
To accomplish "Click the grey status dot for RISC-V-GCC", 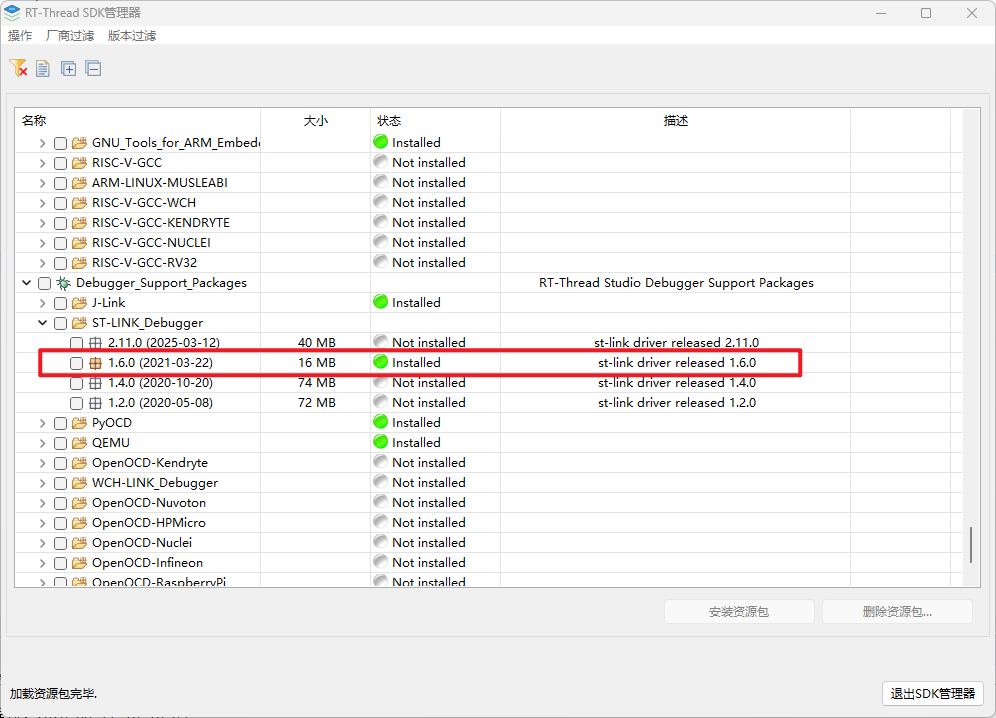I will tap(380, 161).
